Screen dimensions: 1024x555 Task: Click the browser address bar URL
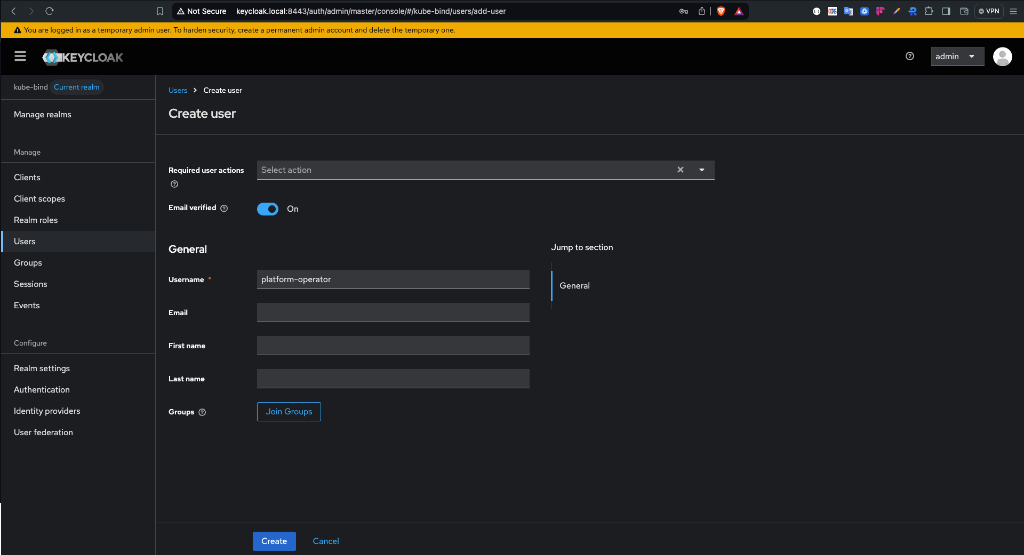371,11
